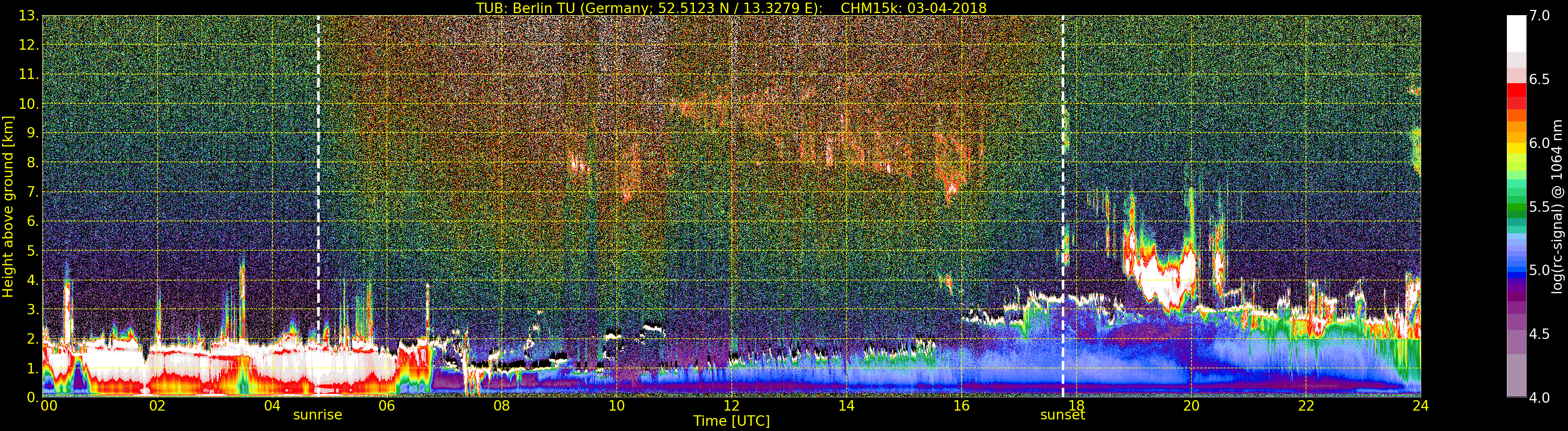Click colorbar tick label '5.0'

1540,270
